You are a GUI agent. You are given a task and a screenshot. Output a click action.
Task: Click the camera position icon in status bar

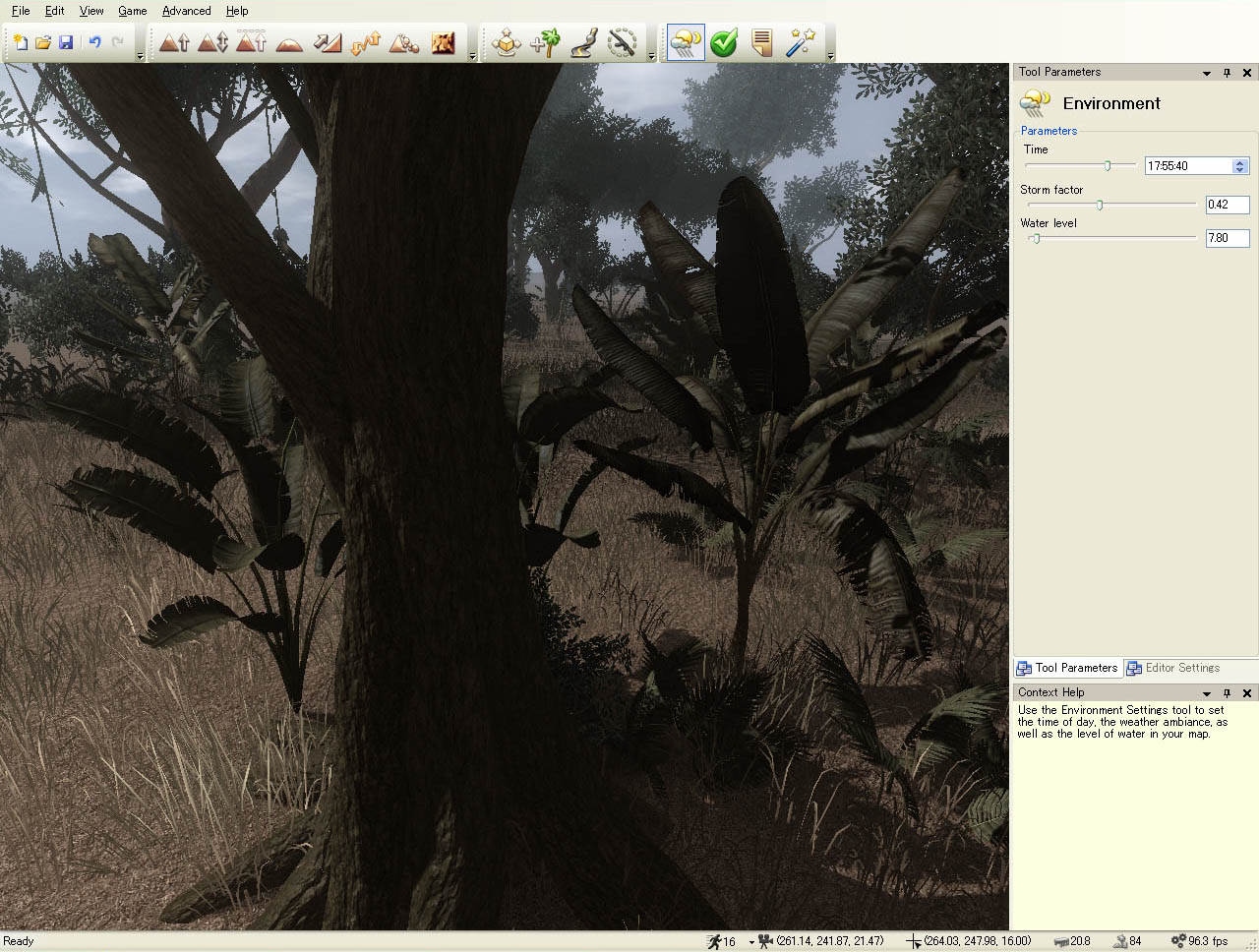coord(765,941)
